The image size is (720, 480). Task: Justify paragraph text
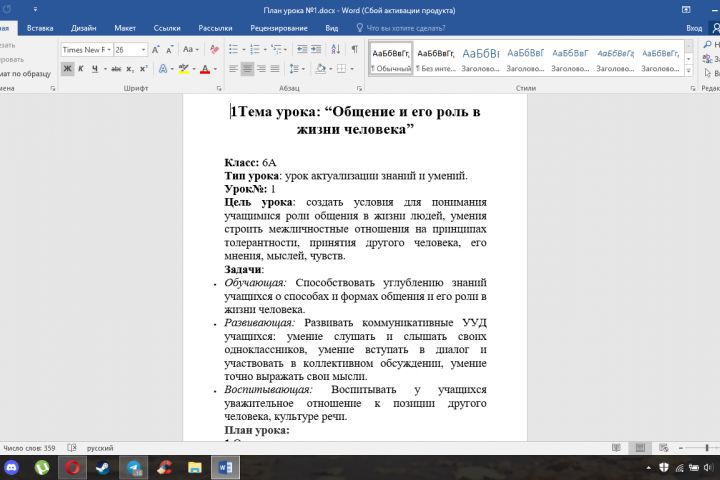[x=275, y=69]
